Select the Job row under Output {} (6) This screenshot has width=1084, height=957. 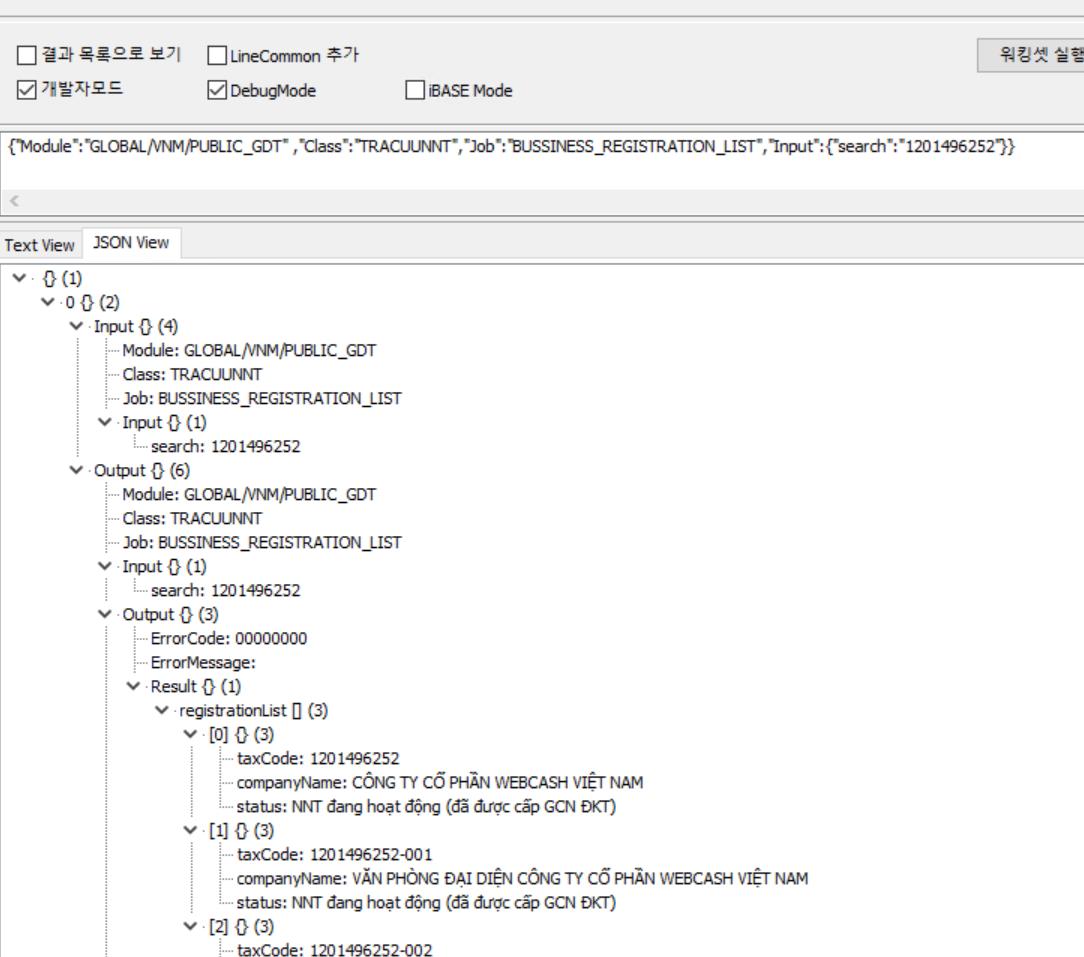pyautogui.click(x=262, y=543)
